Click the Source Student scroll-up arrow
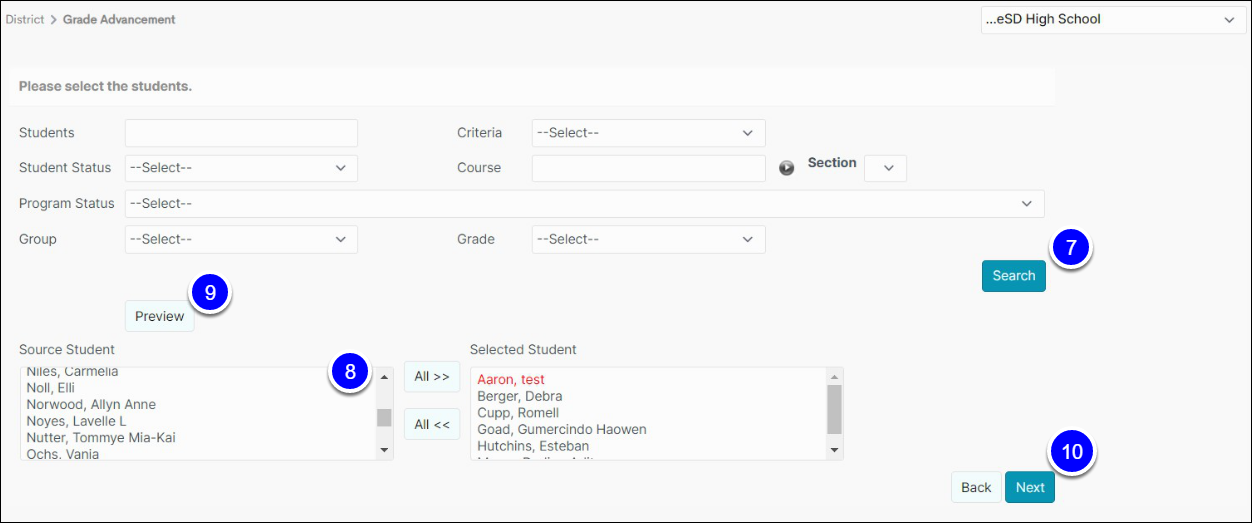The image size is (1252, 523). (x=385, y=378)
